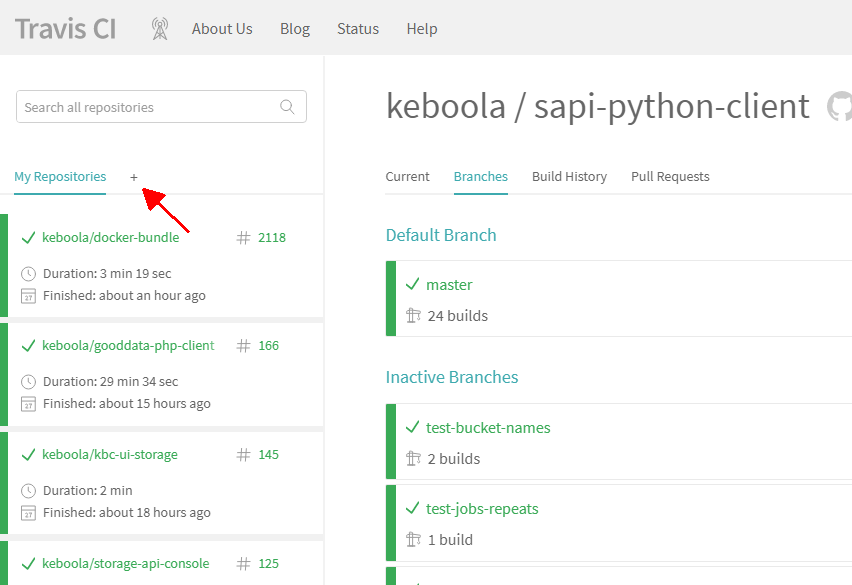This screenshot has width=852, height=585.
Task: Click the plus add repository button
Action: (134, 177)
